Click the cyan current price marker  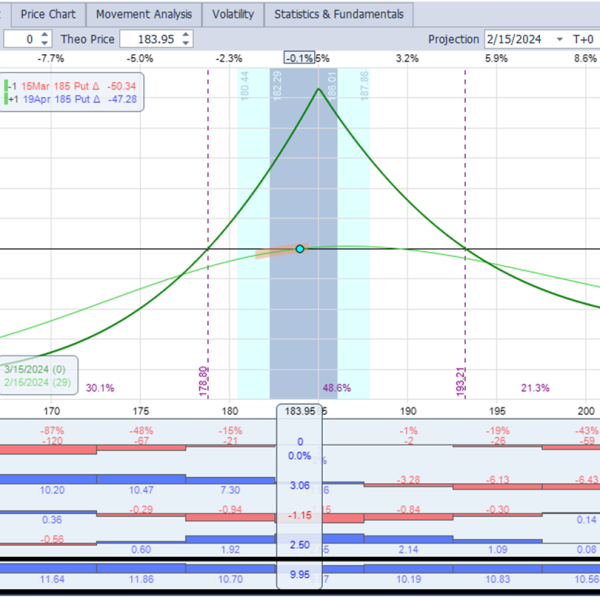[x=300, y=248]
